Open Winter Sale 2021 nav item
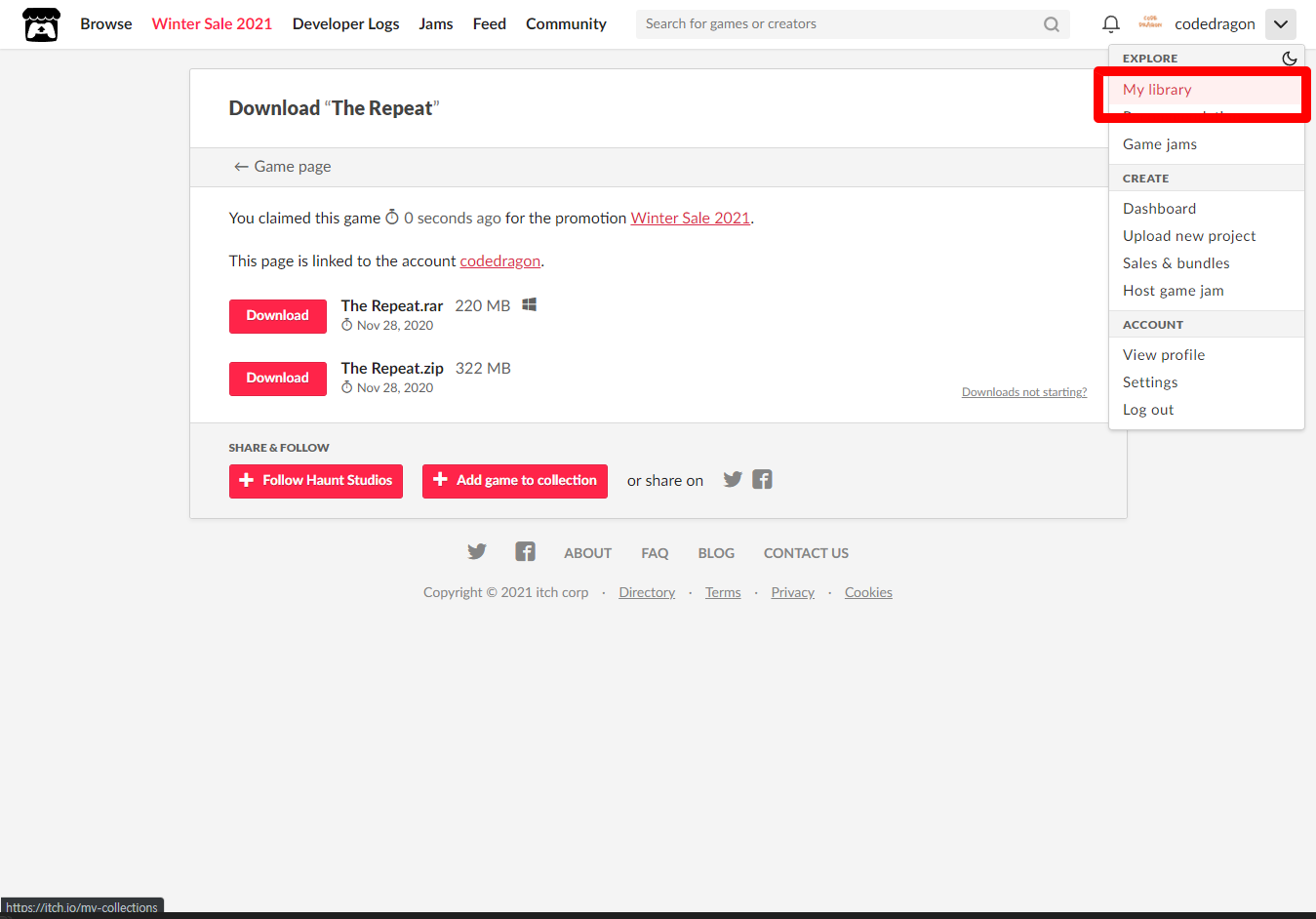 tap(212, 23)
